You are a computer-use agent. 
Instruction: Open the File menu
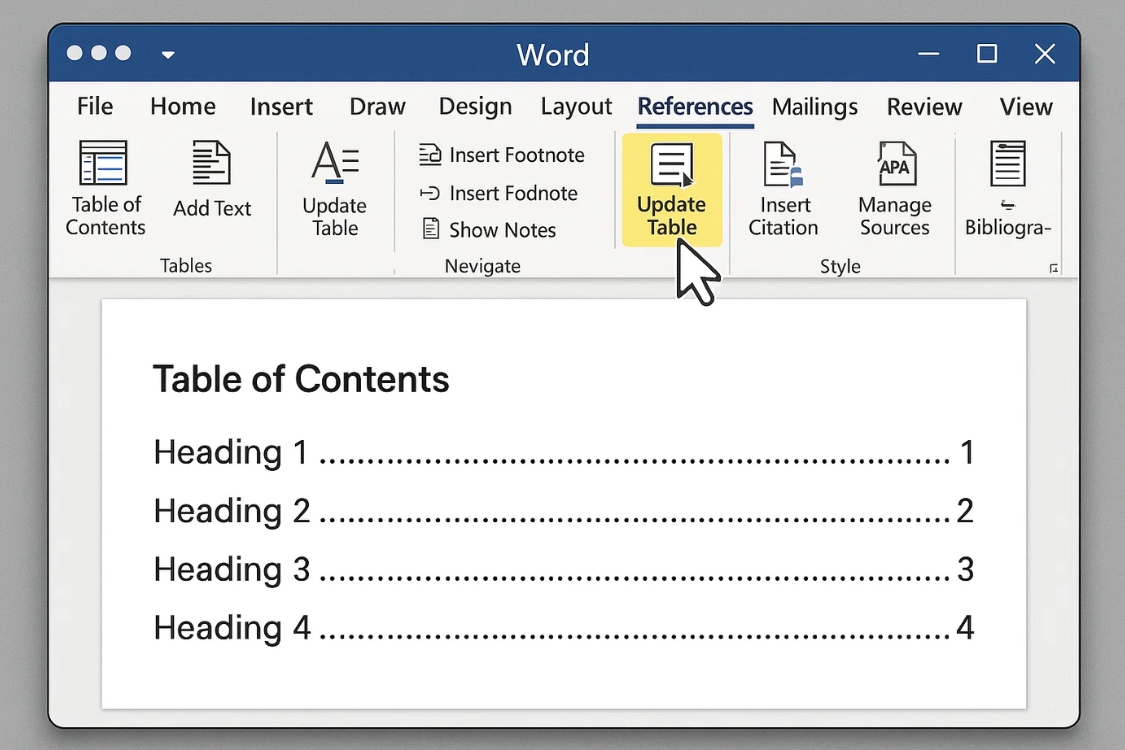(x=94, y=107)
